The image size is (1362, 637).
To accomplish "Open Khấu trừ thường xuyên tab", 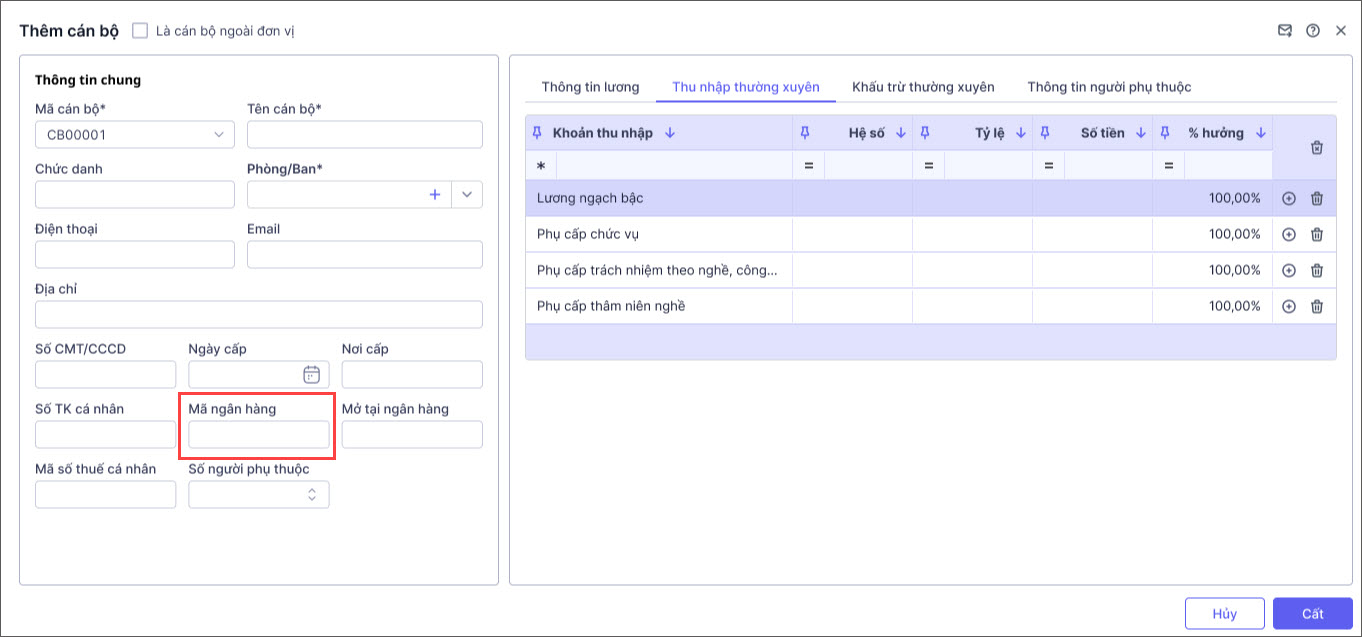I will [923, 87].
